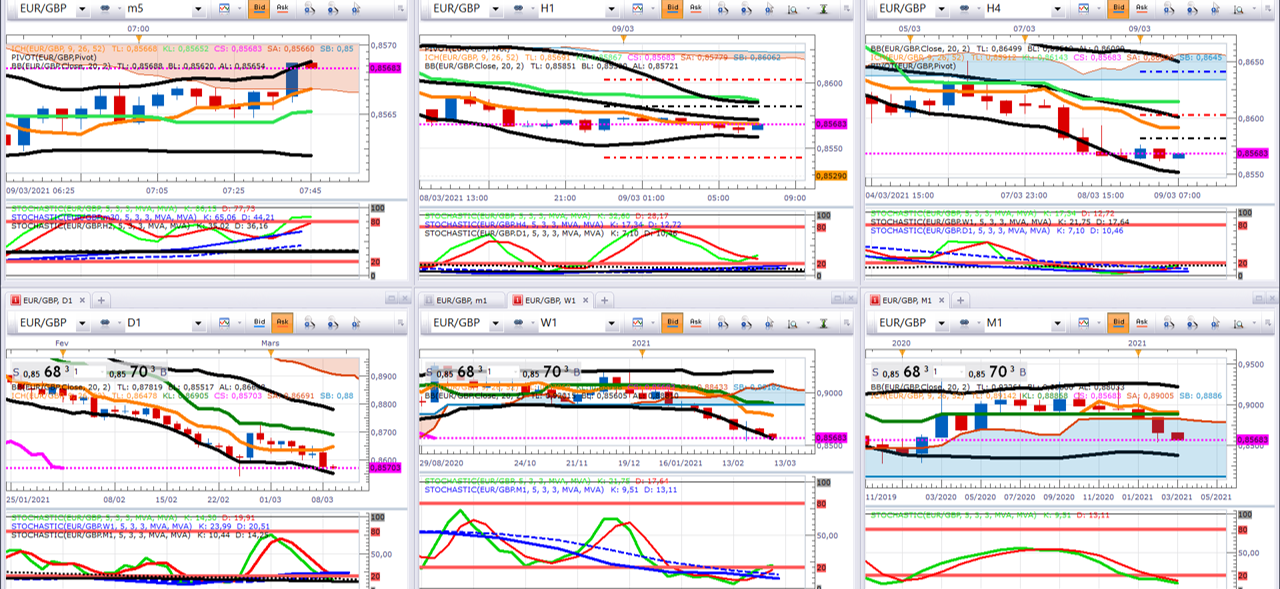This screenshot has width=1280, height=589.
Task: Open the D1 timeframe dropdown
Action: [x=198, y=323]
